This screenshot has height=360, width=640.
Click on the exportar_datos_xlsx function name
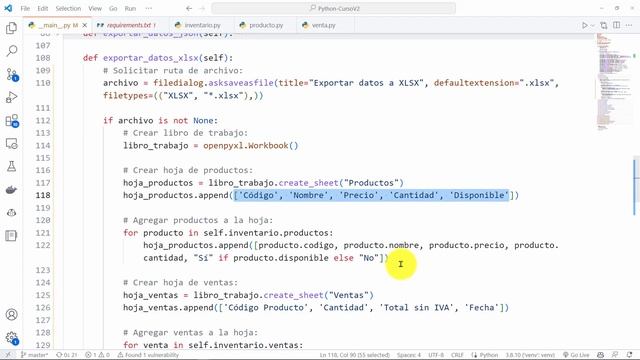(x=151, y=58)
